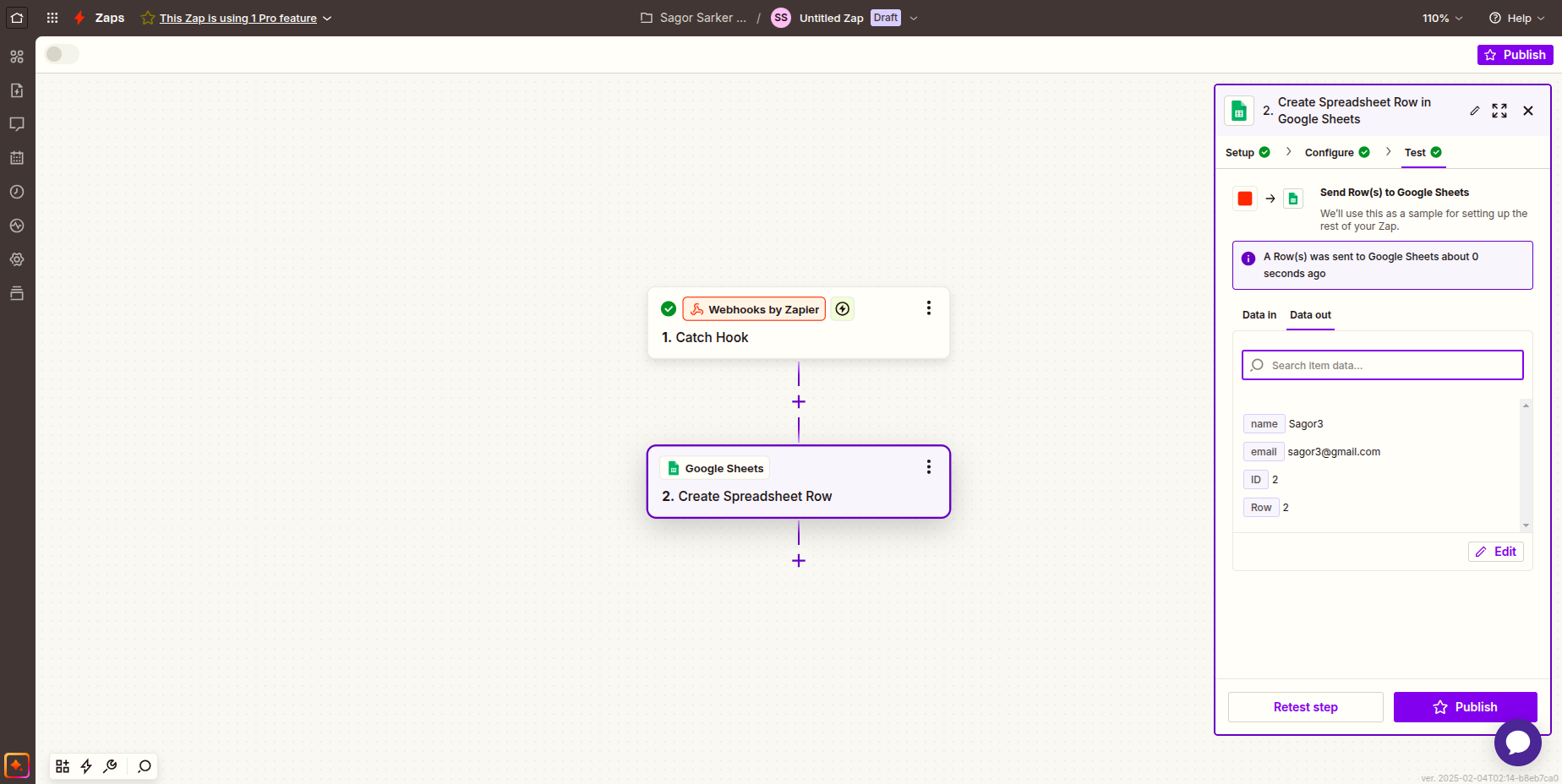Select the 1. Catch Hook step title

click(x=705, y=337)
